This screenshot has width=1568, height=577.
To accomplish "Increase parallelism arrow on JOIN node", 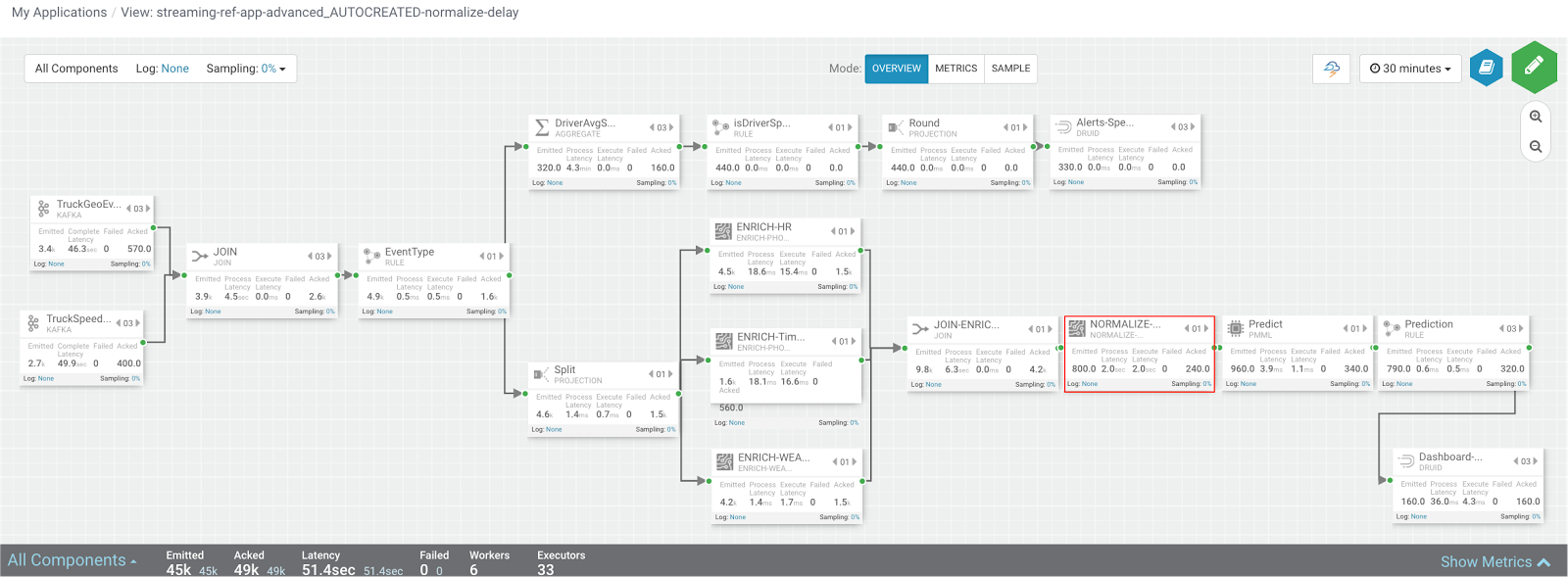I will (331, 256).
